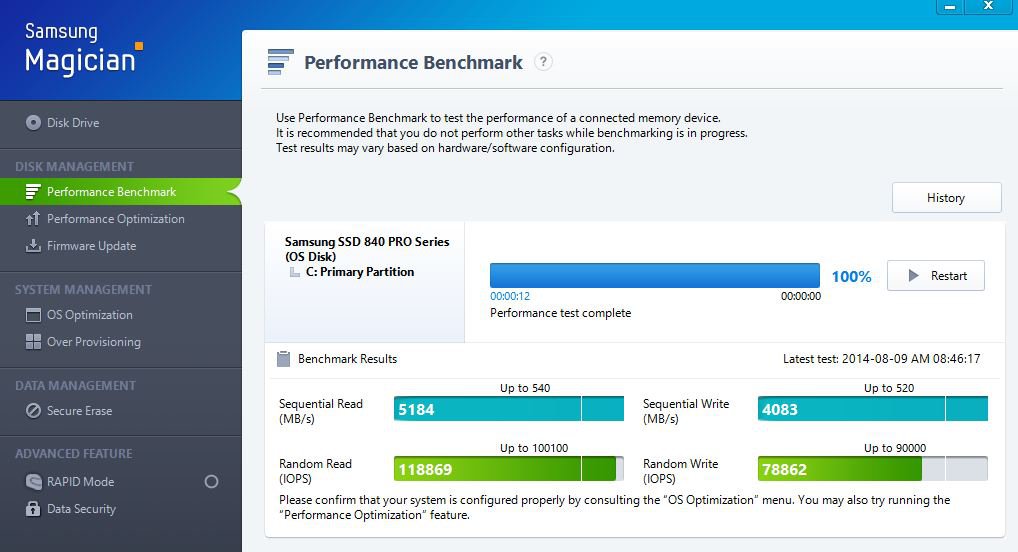The height and width of the screenshot is (552, 1018).
Task: Click the 'Up to 100100' label
Action: 534,447
